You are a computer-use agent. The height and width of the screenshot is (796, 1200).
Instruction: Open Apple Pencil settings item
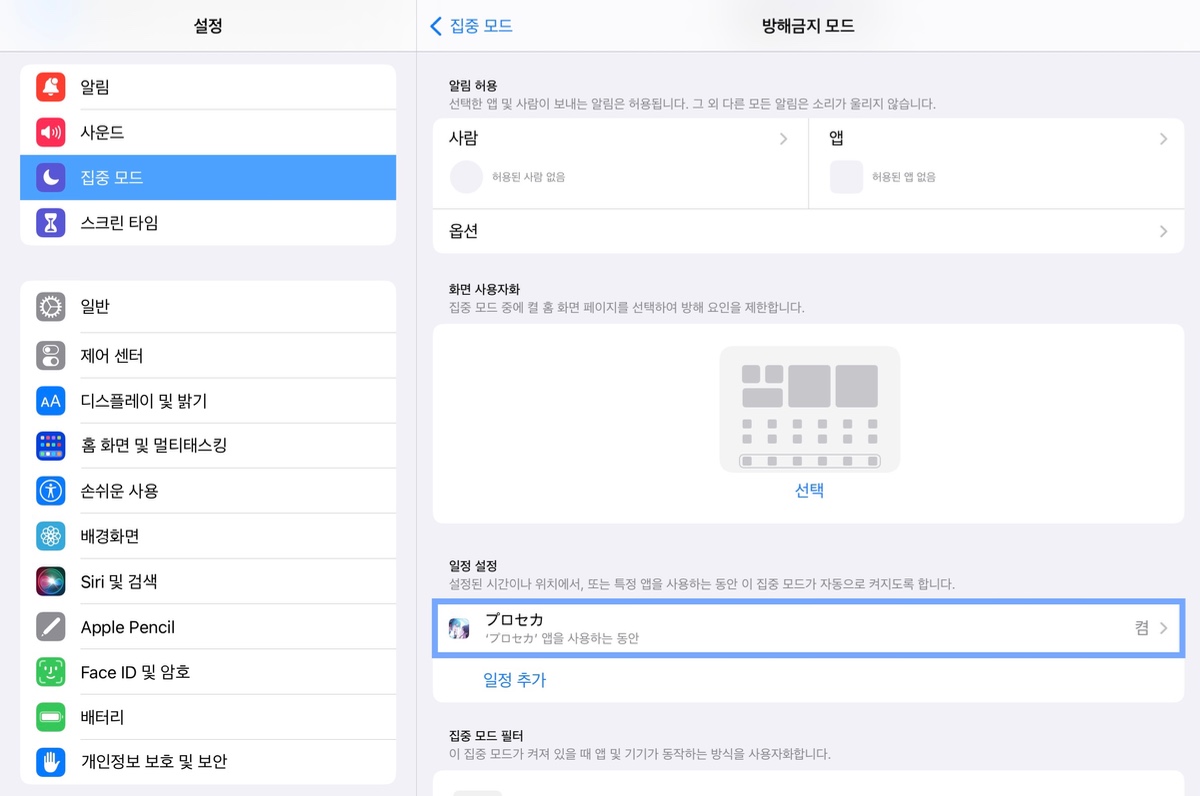pos(208,627)
